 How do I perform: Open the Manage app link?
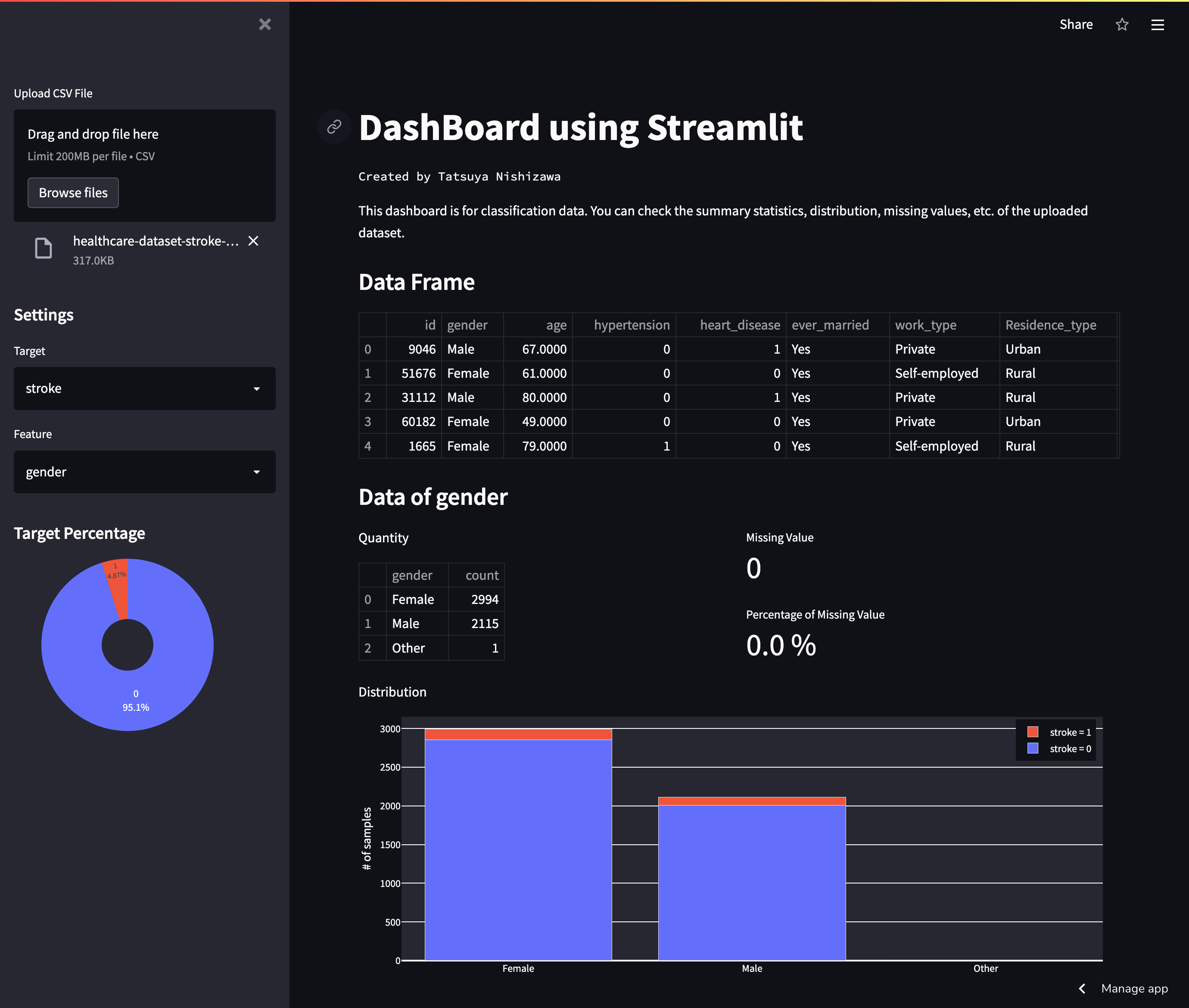coord(1134,989)
